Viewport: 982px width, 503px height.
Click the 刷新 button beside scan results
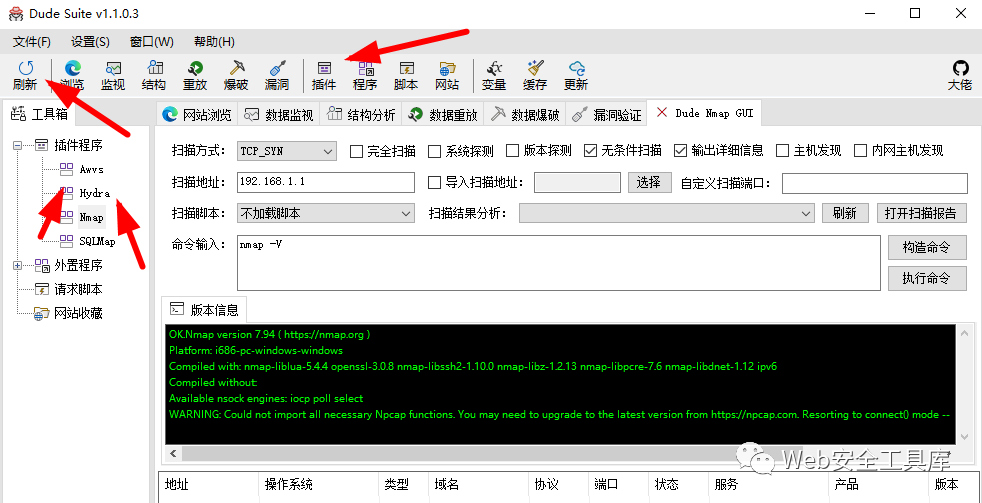845,213
